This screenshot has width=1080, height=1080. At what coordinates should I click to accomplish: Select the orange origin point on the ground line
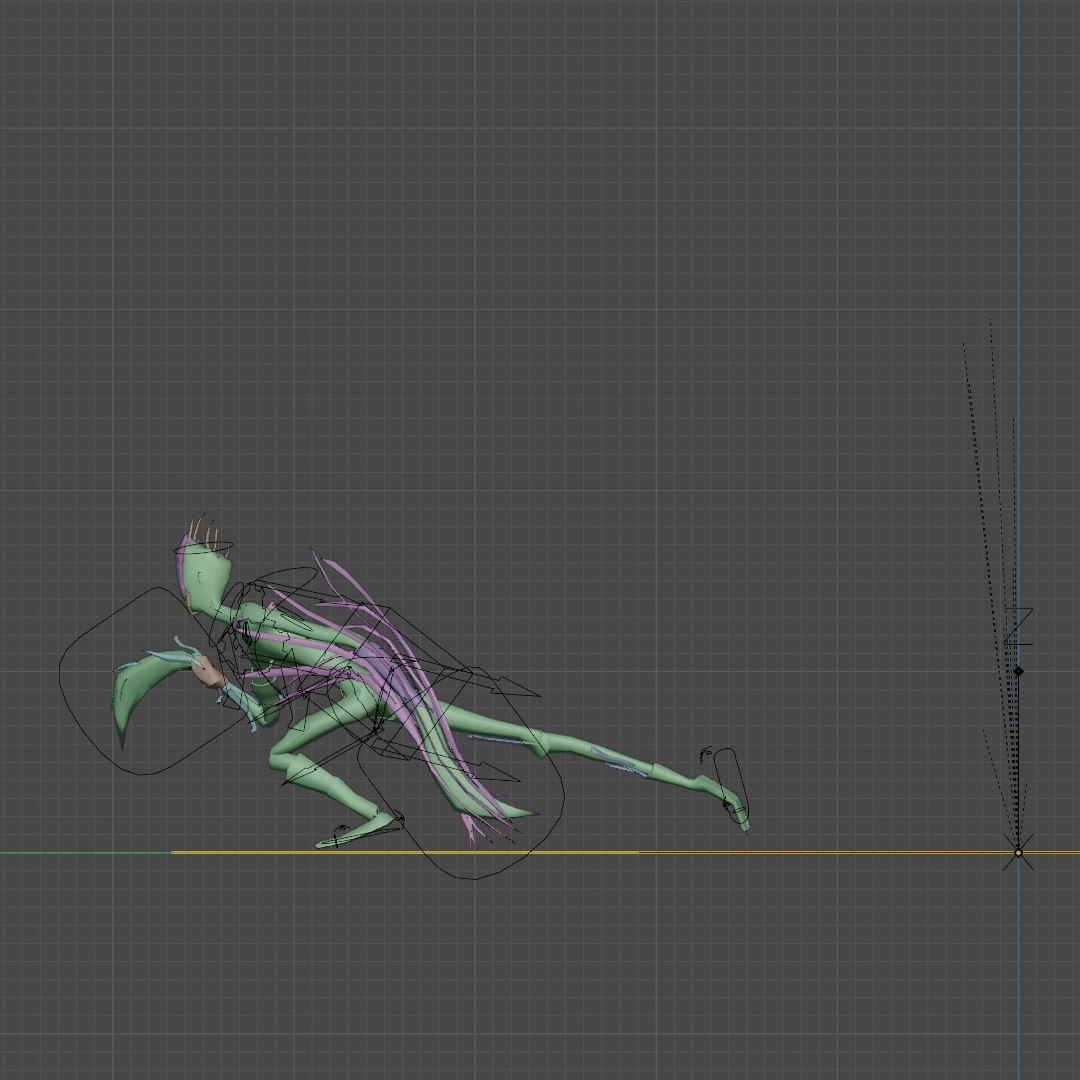click(x=1018, y=853)
